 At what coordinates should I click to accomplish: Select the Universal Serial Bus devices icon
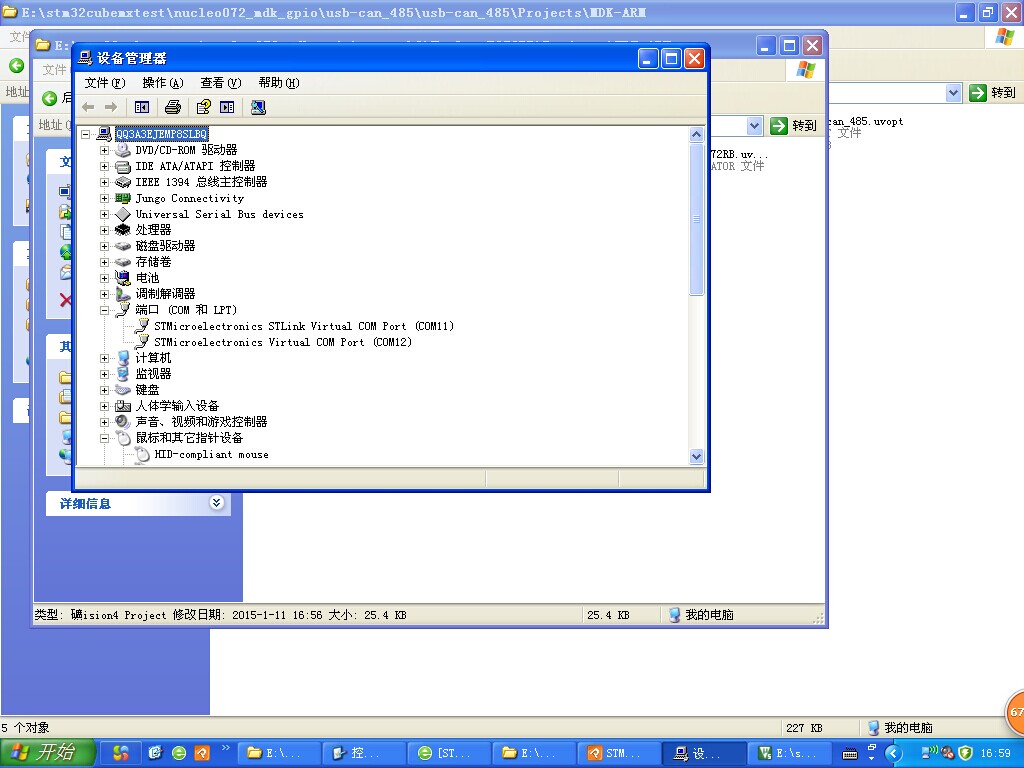click(123, 214)
